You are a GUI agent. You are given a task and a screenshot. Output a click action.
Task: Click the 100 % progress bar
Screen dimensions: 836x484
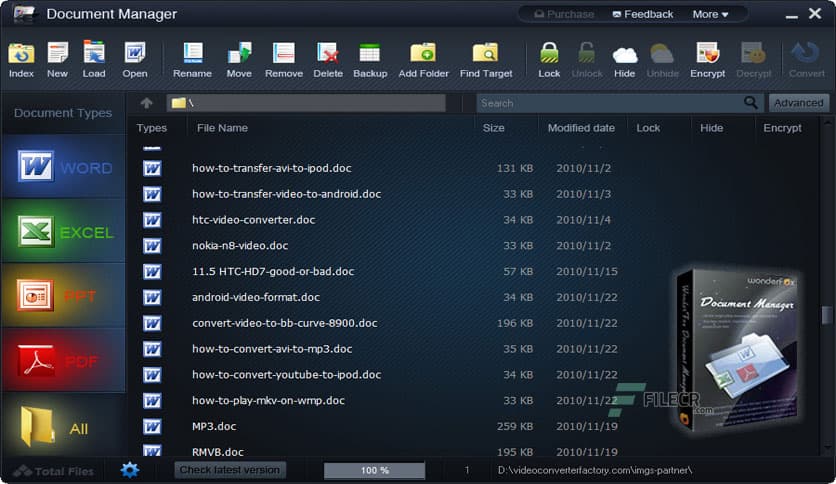pyautogui.click(x=374, y=470)
